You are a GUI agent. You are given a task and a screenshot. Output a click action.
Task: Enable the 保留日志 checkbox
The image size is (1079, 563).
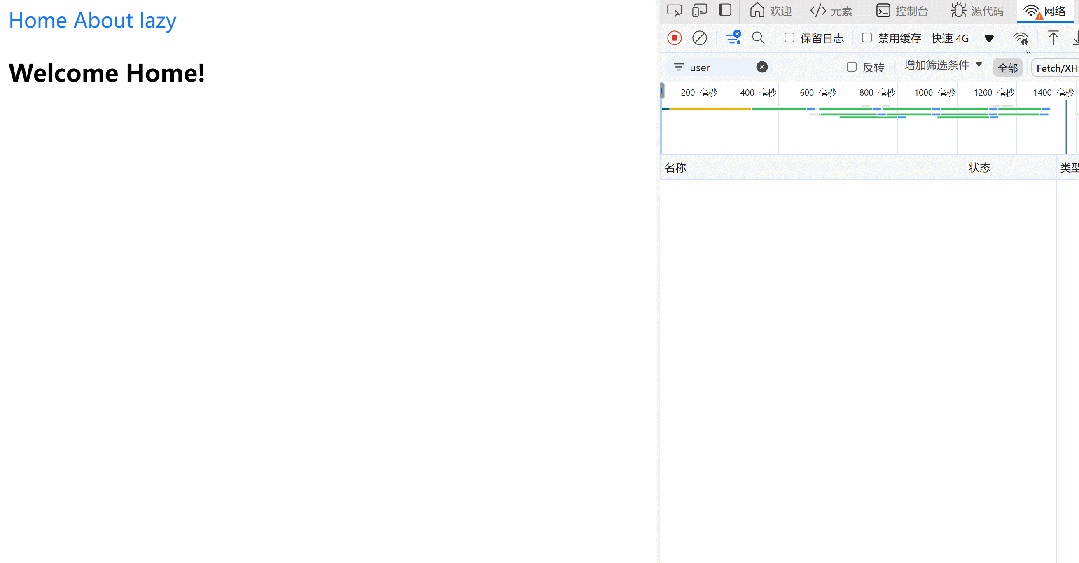click(789, 38)
